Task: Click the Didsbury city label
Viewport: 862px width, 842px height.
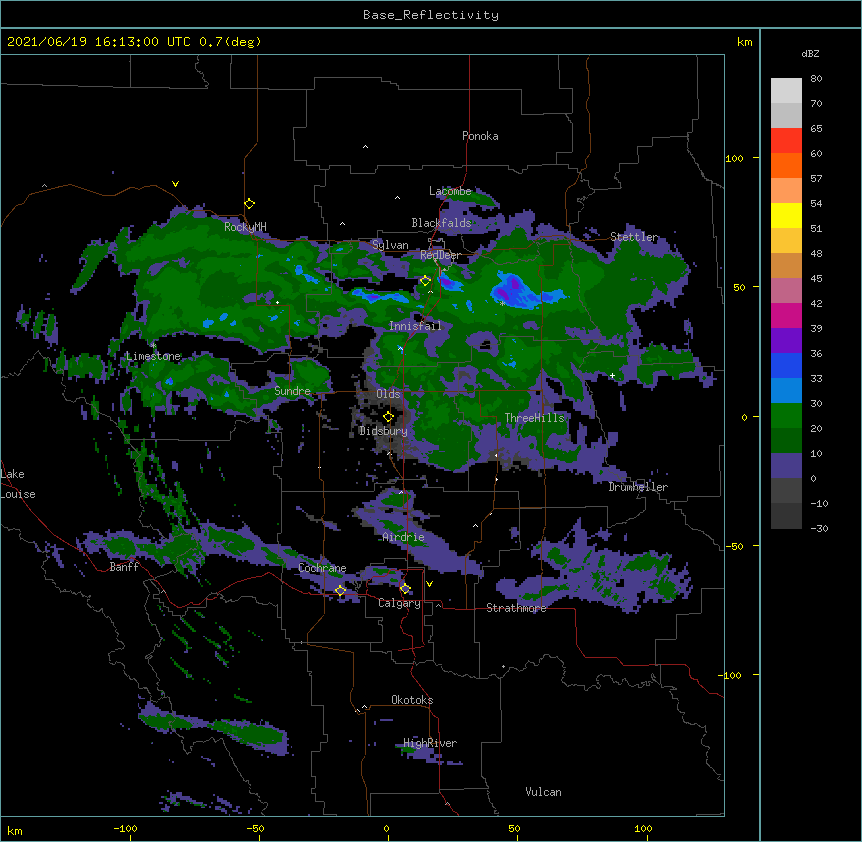Action: click(x=383, y=431)
